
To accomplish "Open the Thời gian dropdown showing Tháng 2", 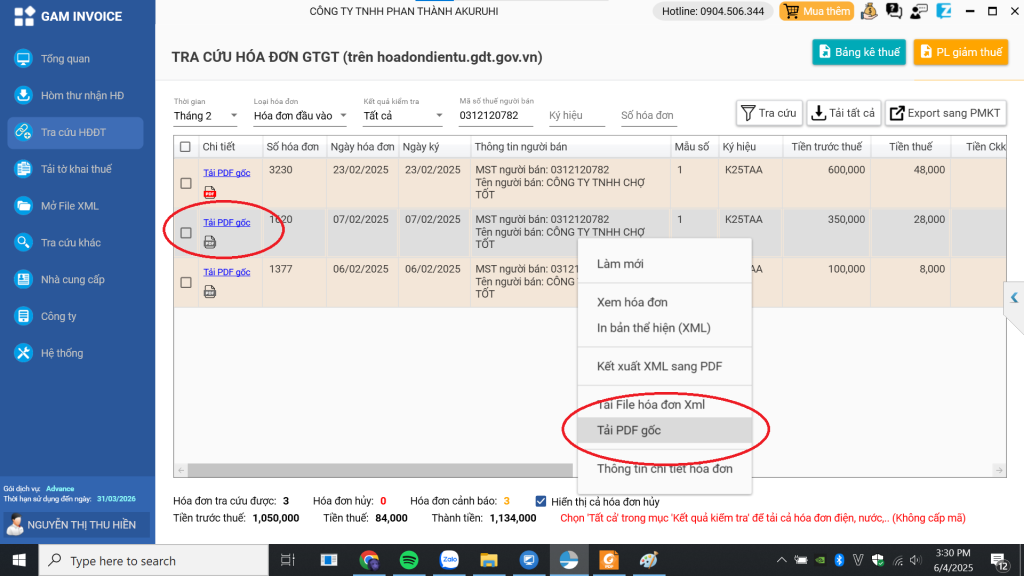I will [205, 116].
